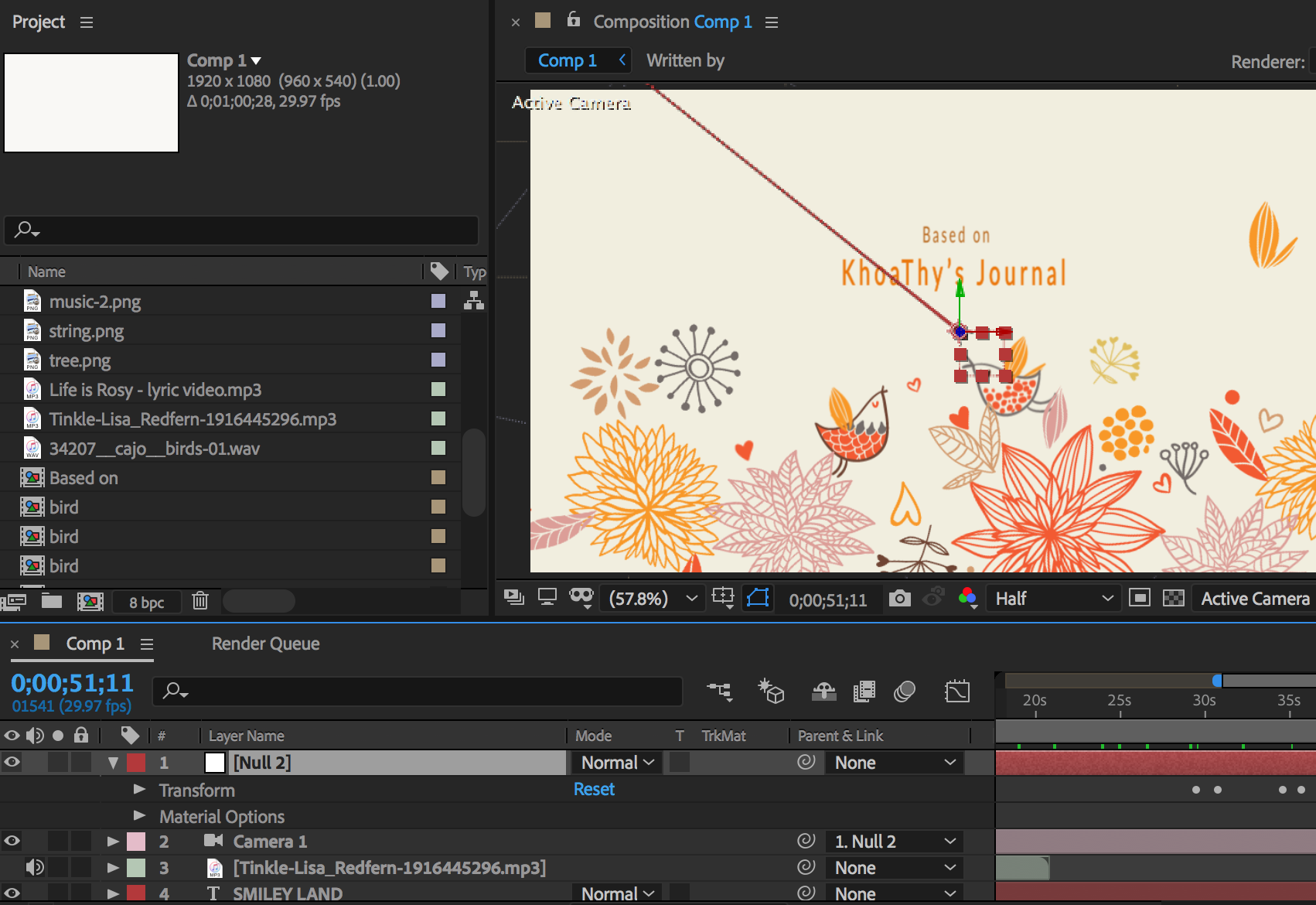Show the last snapshot

tap(933, 597)
